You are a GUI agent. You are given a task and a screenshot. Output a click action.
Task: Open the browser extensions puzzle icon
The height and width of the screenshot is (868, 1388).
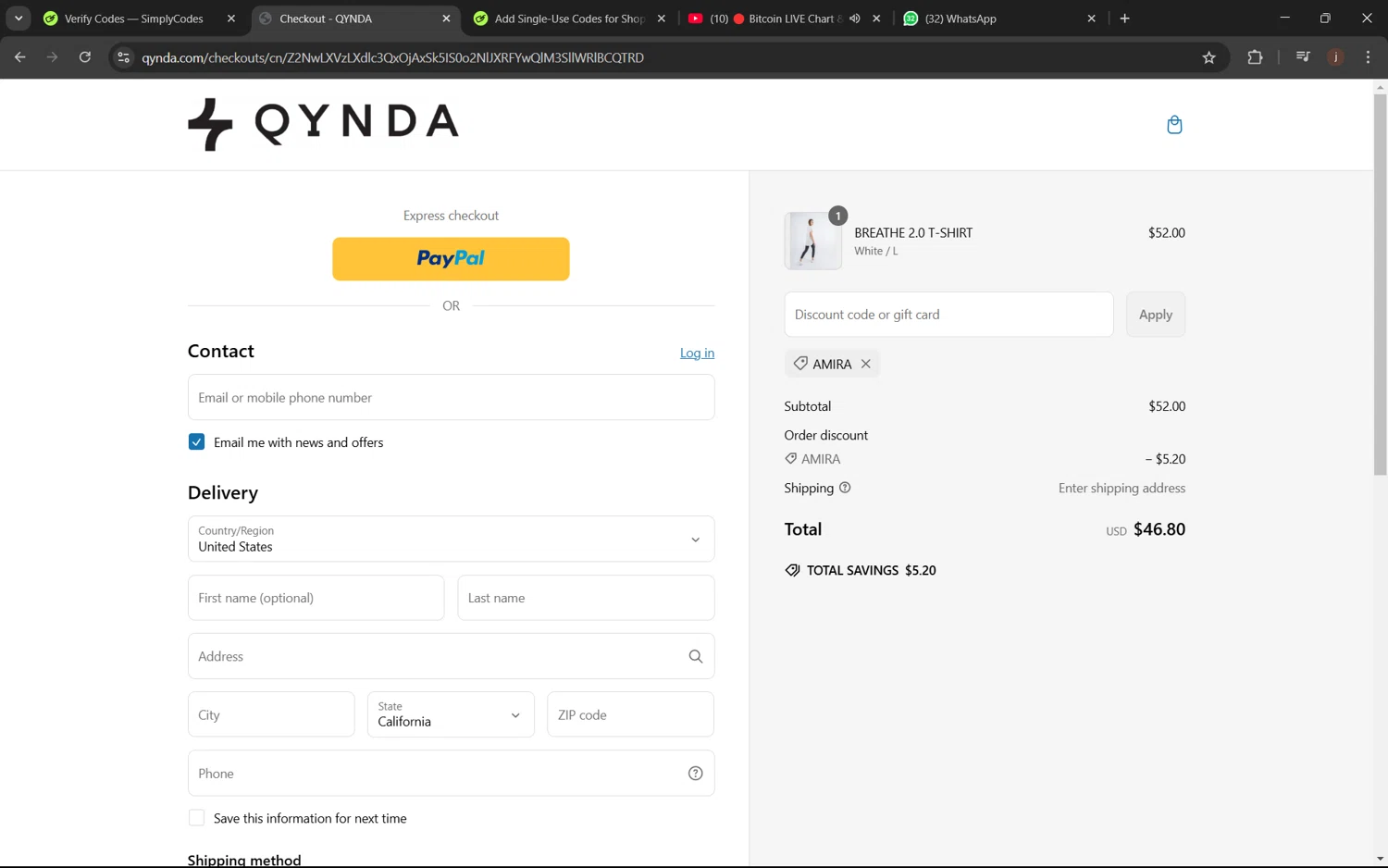point(1255,57)
